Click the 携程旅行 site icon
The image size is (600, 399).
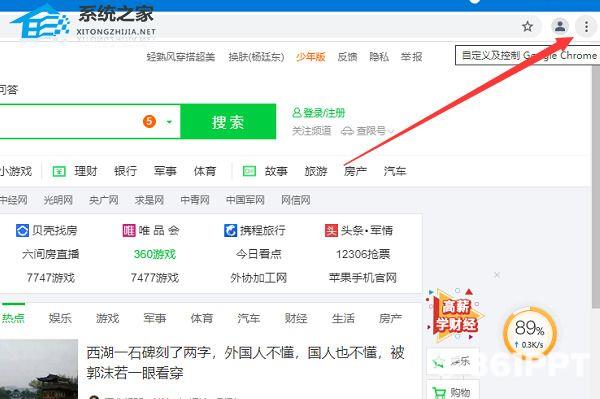pos(230,231)
